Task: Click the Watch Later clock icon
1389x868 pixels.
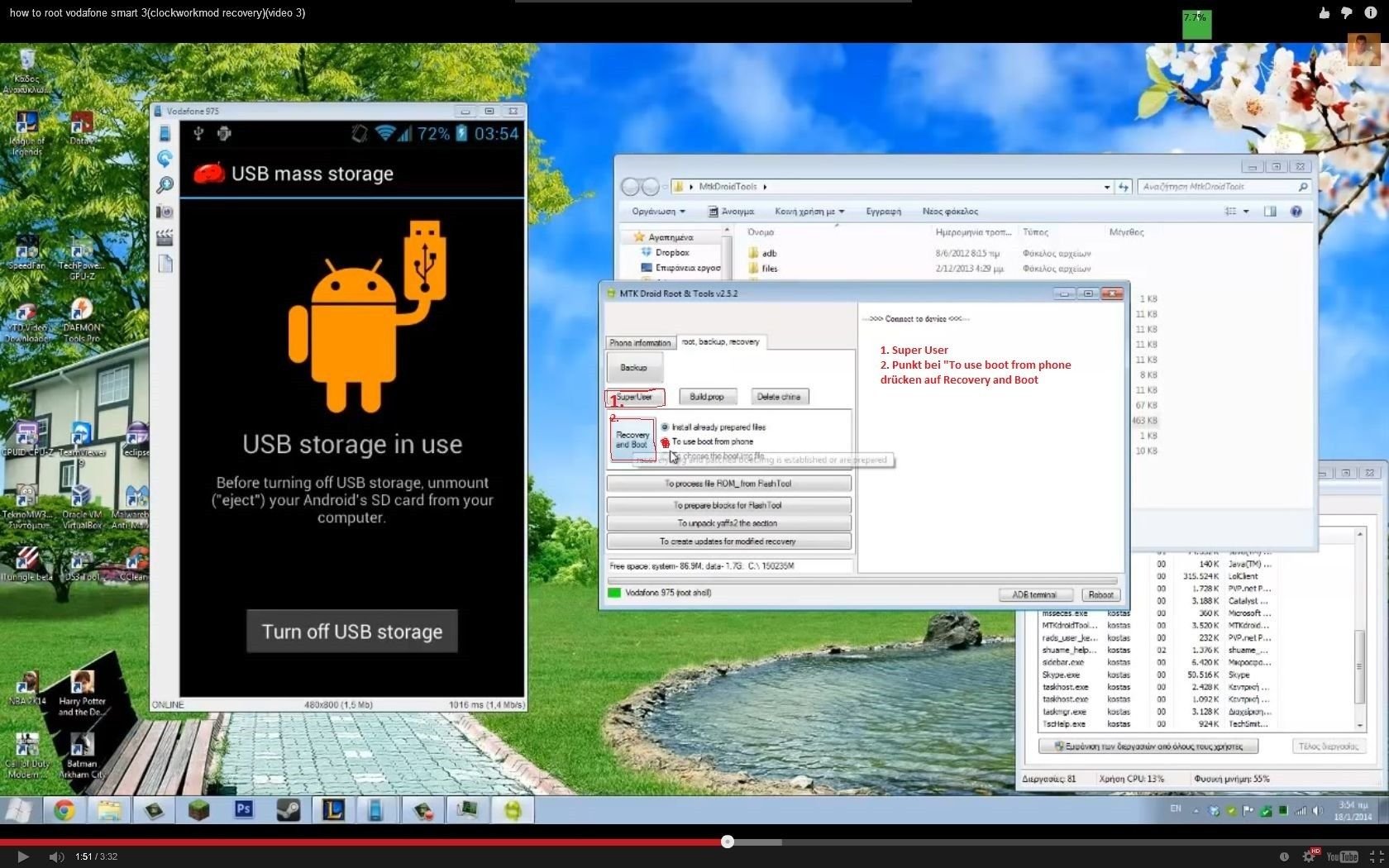Action: tap(1284, 856)
